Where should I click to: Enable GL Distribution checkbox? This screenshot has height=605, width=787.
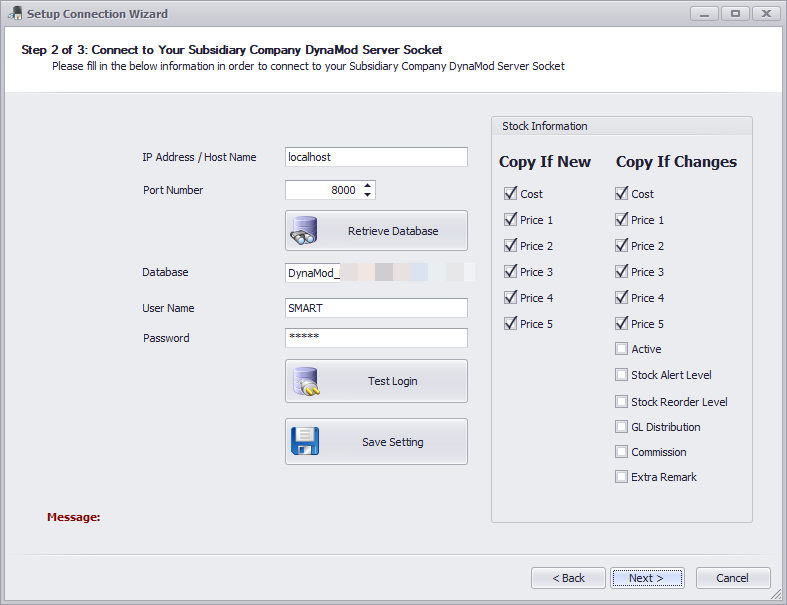coord(621,427)
